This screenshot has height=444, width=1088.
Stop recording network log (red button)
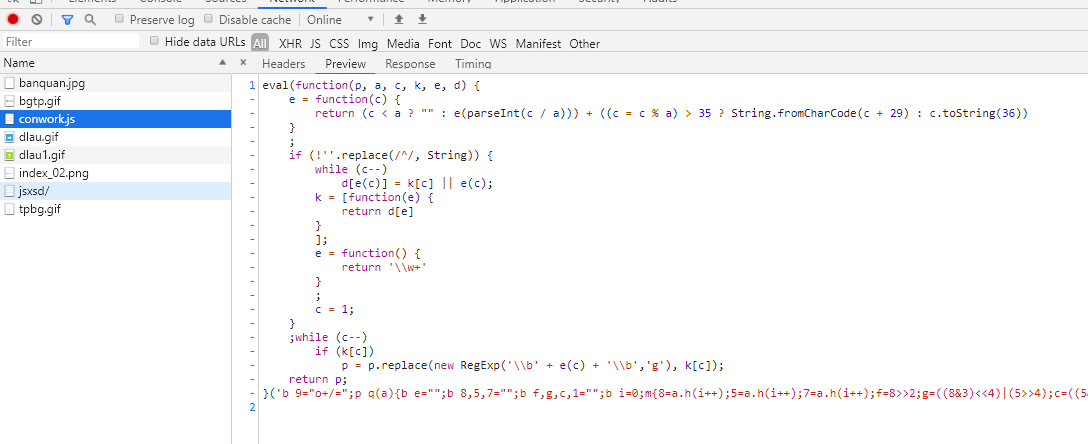12,19
